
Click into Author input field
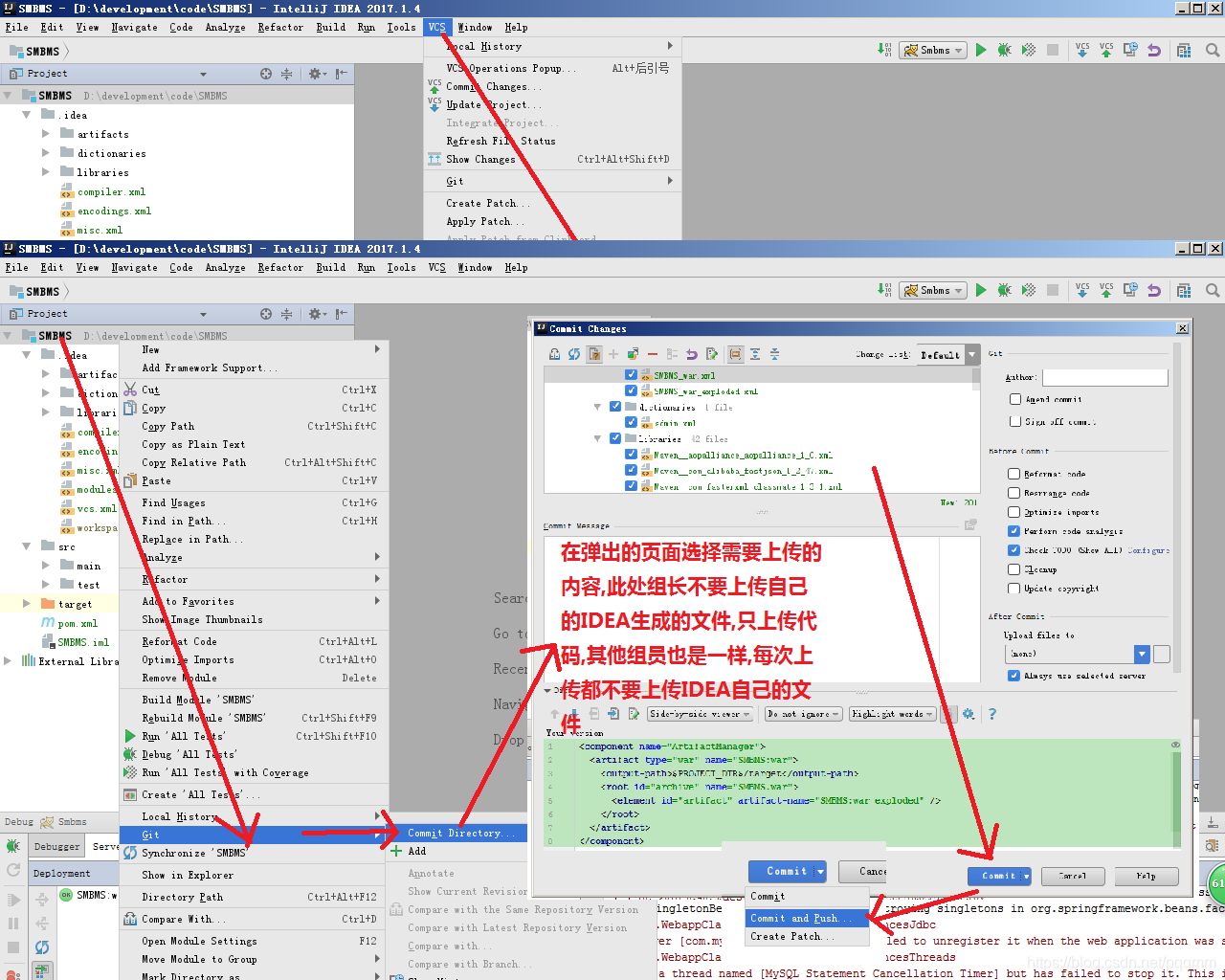click(x=1105, y=377)
